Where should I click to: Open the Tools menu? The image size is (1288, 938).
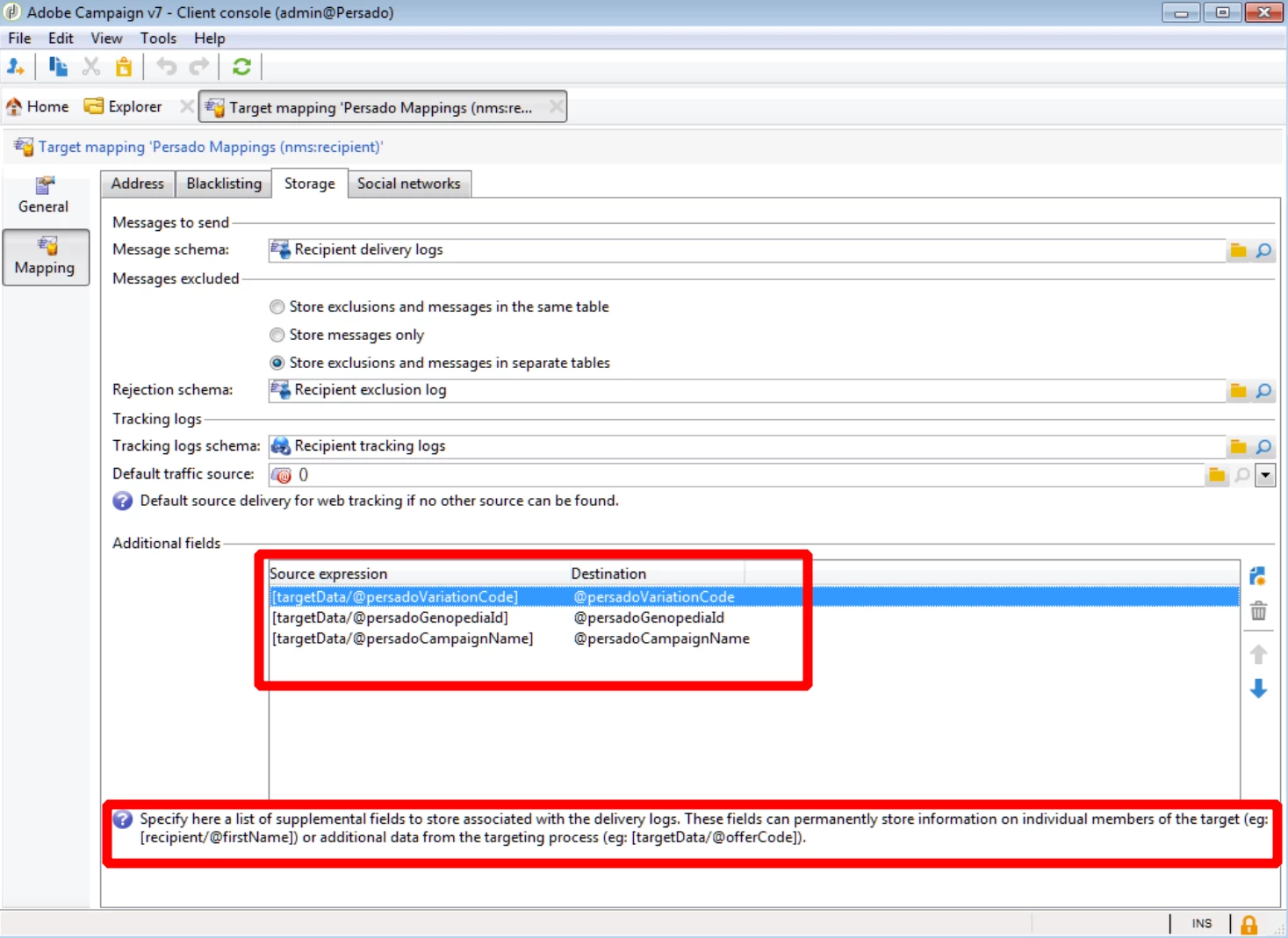[x=158, y=39]
